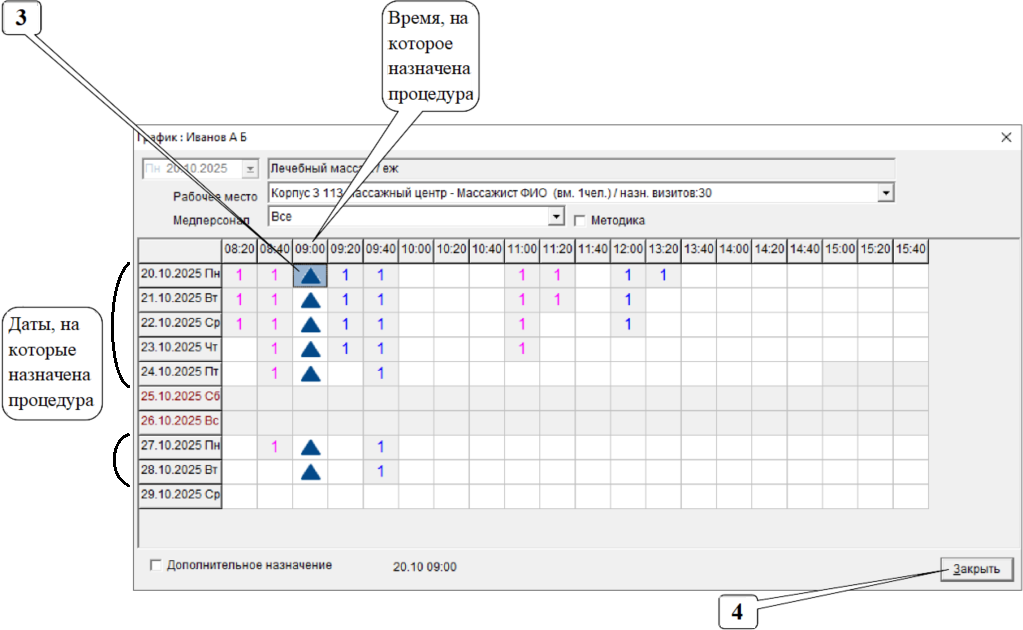Click the 09:00 time column header
Screen dimensions: 1023x630
tap(310, 248)
